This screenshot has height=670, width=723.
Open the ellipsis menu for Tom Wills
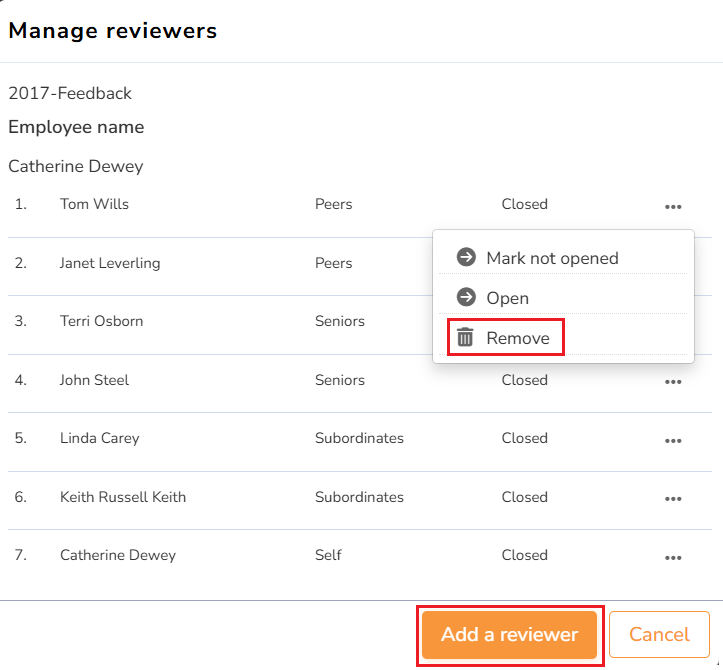(x=673, y=207)
